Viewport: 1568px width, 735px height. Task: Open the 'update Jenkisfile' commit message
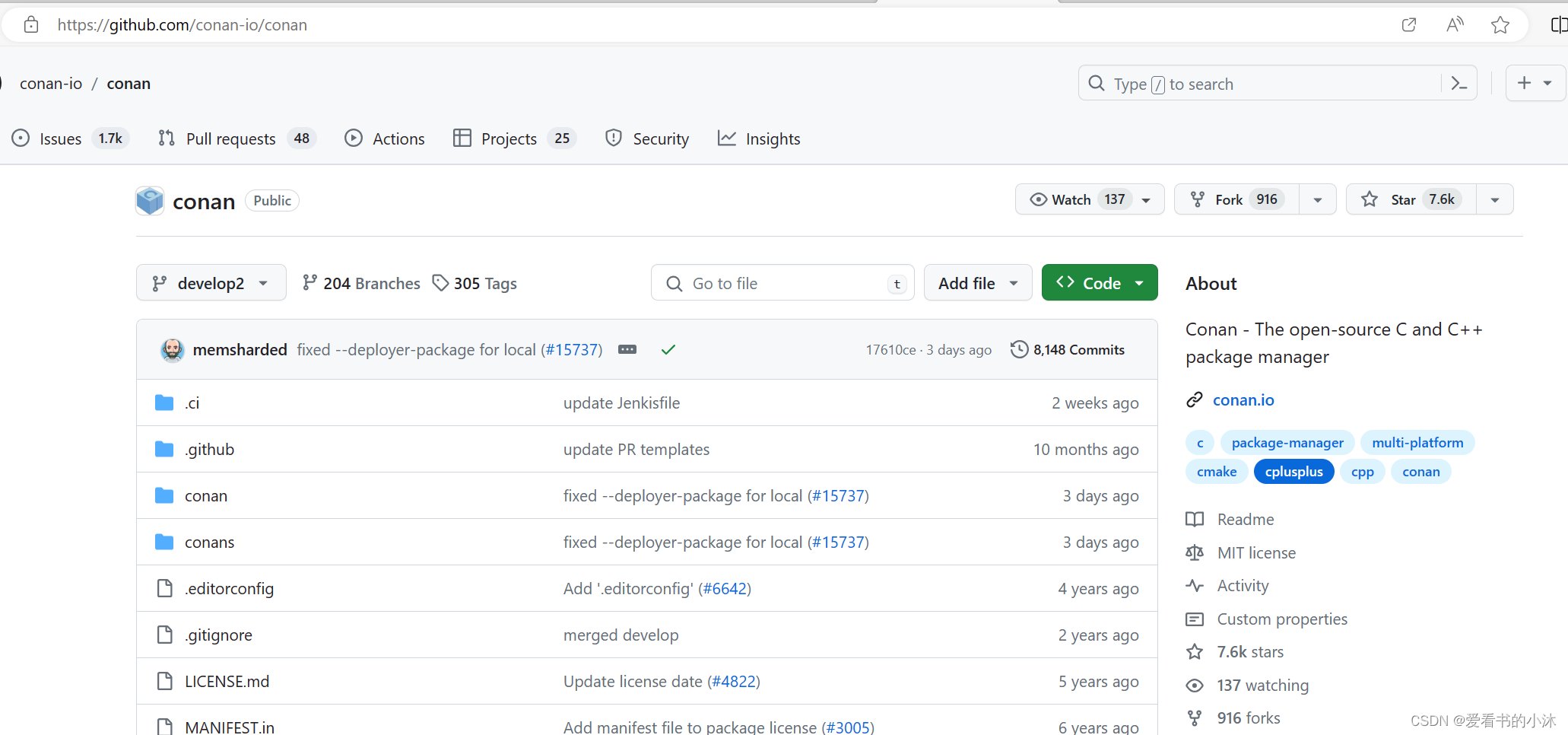pos(621,402)
